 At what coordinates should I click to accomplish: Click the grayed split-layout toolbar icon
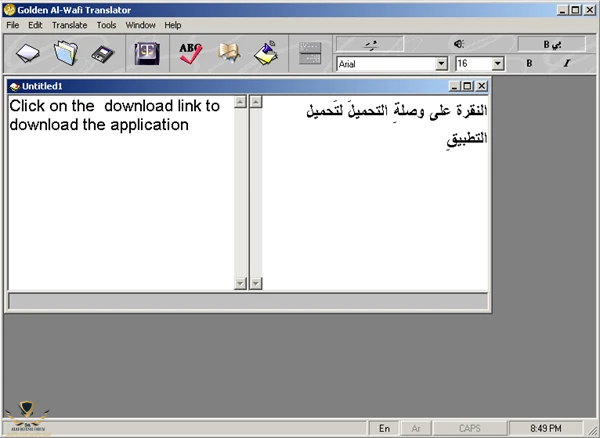[x=310, y=53]
